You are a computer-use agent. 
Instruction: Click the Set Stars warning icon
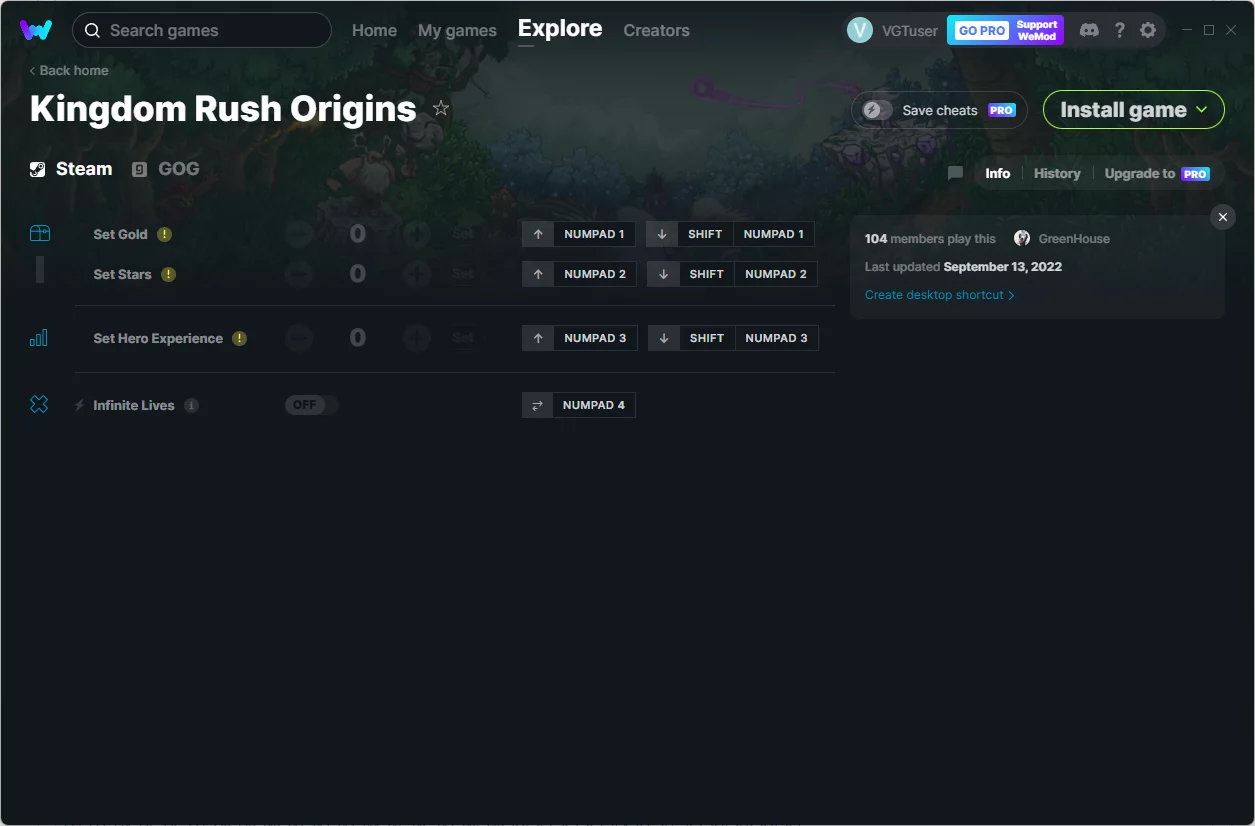pyautogui.click(x=169, y=274)
